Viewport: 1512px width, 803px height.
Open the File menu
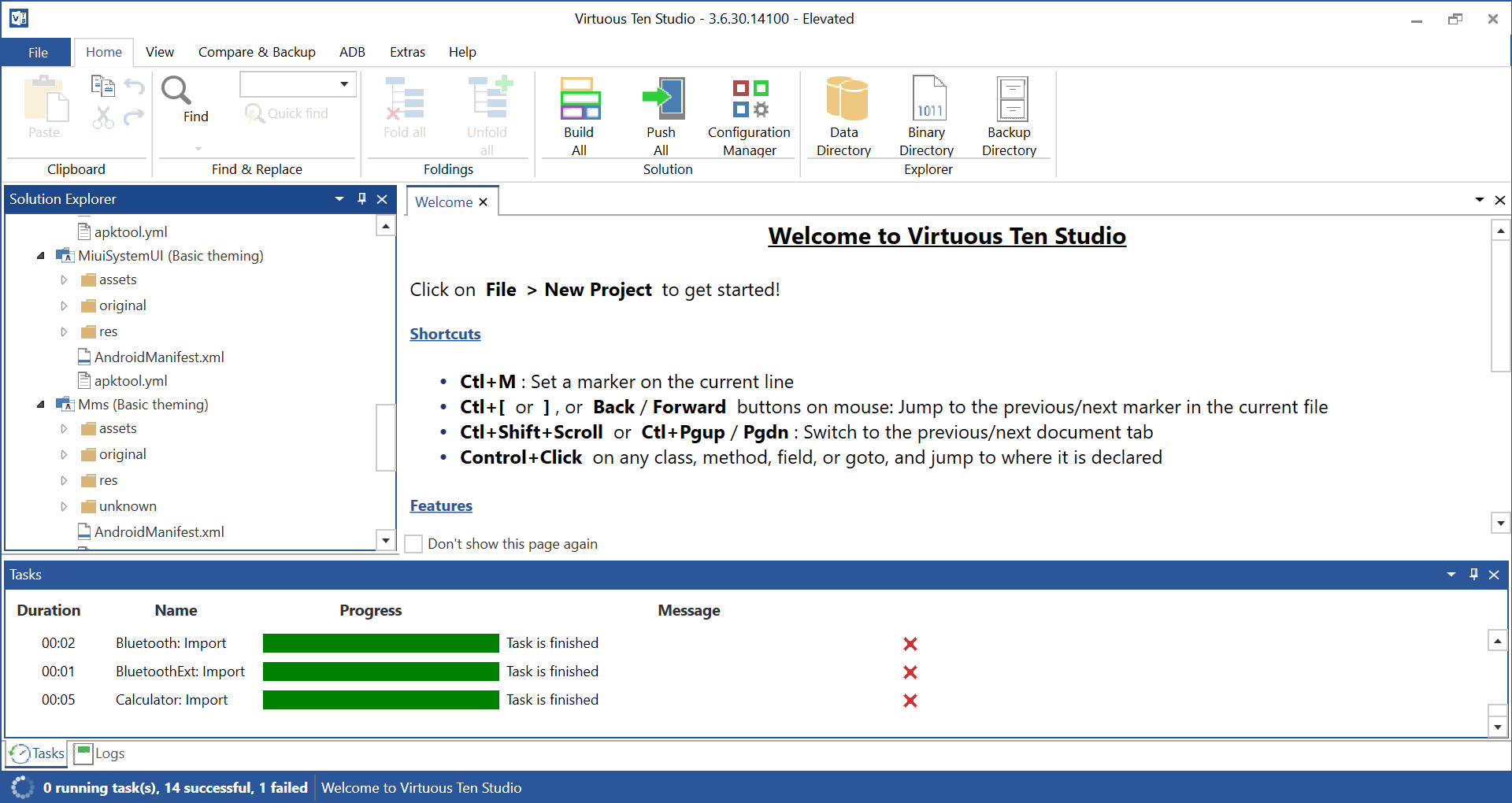[38, 52]
